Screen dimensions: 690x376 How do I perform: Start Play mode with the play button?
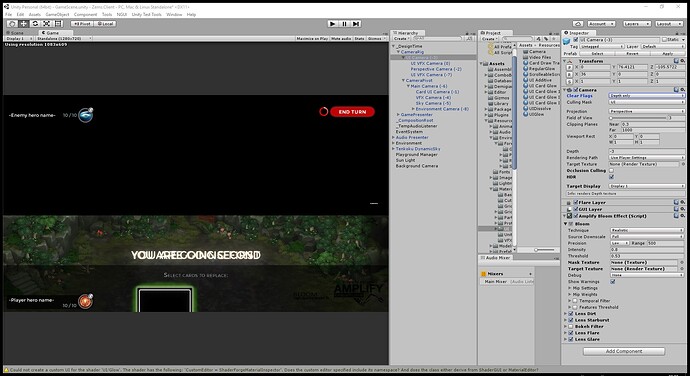[x=333, y=24]
